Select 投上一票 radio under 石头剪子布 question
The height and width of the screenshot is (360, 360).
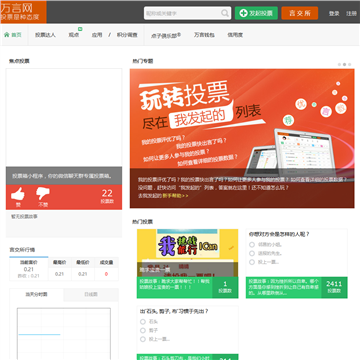click(143, 339)
